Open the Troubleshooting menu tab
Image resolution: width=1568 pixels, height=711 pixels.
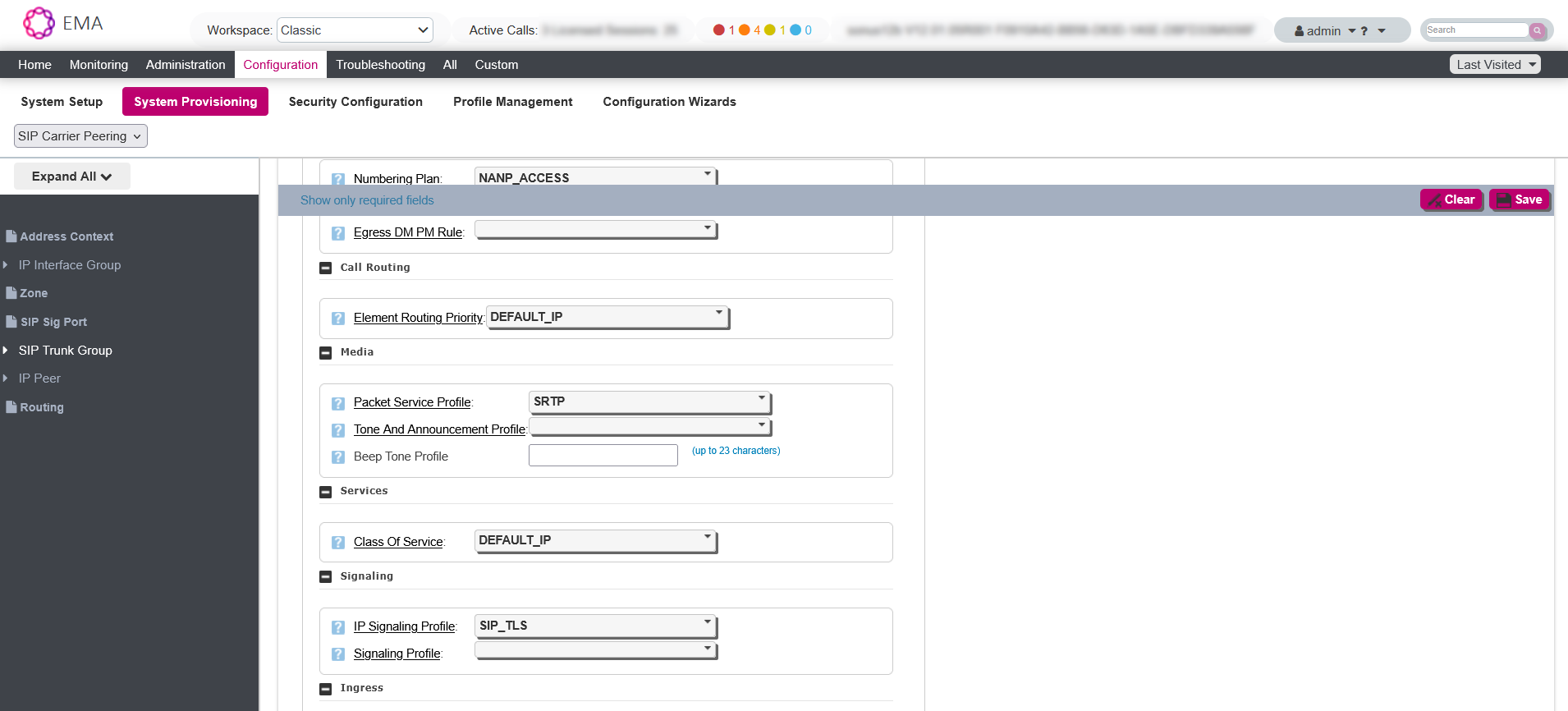tap(380, 65)
